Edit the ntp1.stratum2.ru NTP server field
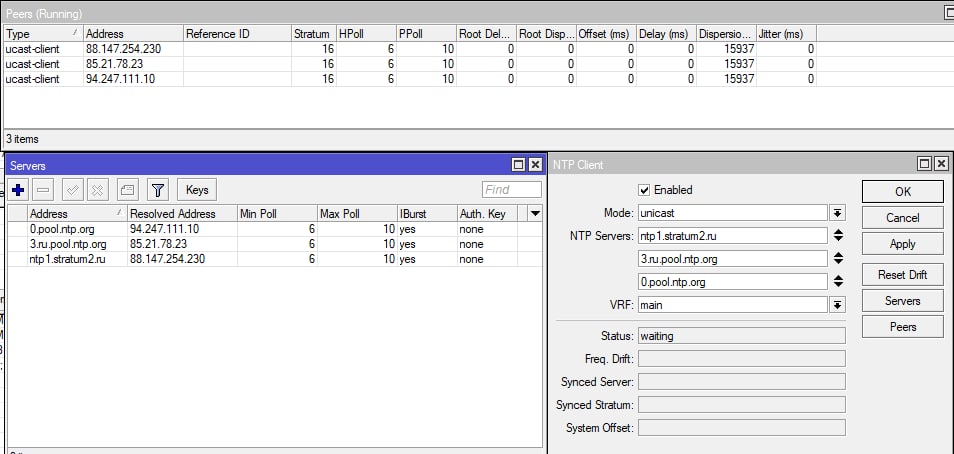Viewport: 954px width, 454px height. point(733,236)
